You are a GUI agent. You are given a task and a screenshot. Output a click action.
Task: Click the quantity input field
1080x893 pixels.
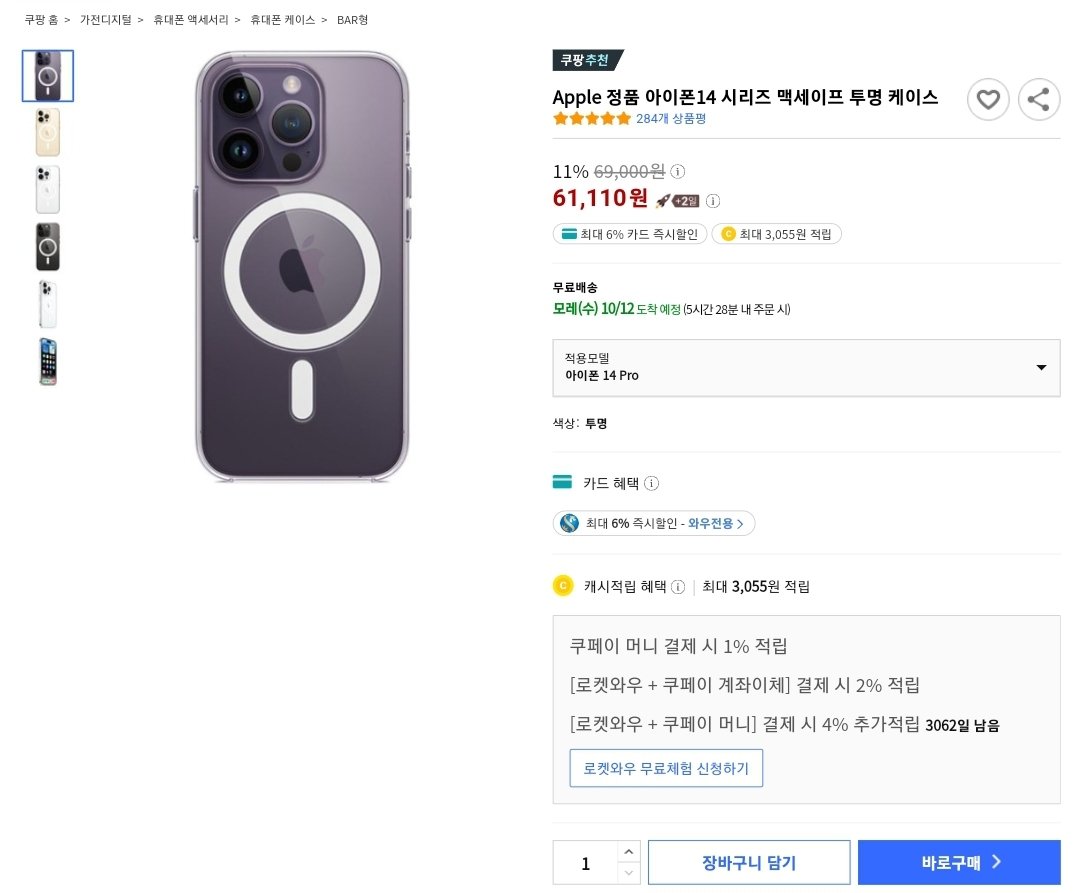(x=585, y=863)
